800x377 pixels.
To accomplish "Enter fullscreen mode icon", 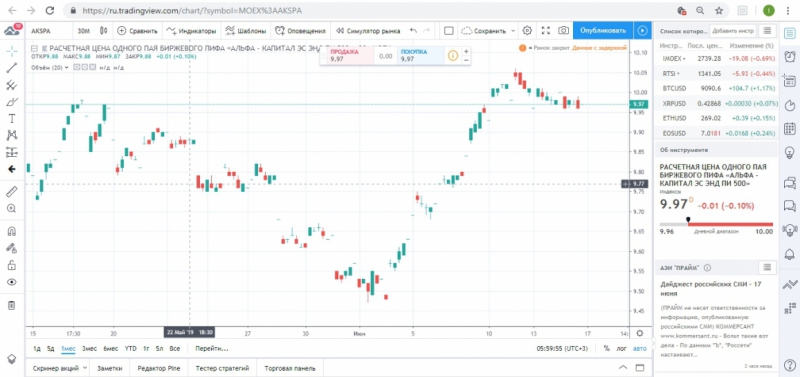I will click(545, 31).
